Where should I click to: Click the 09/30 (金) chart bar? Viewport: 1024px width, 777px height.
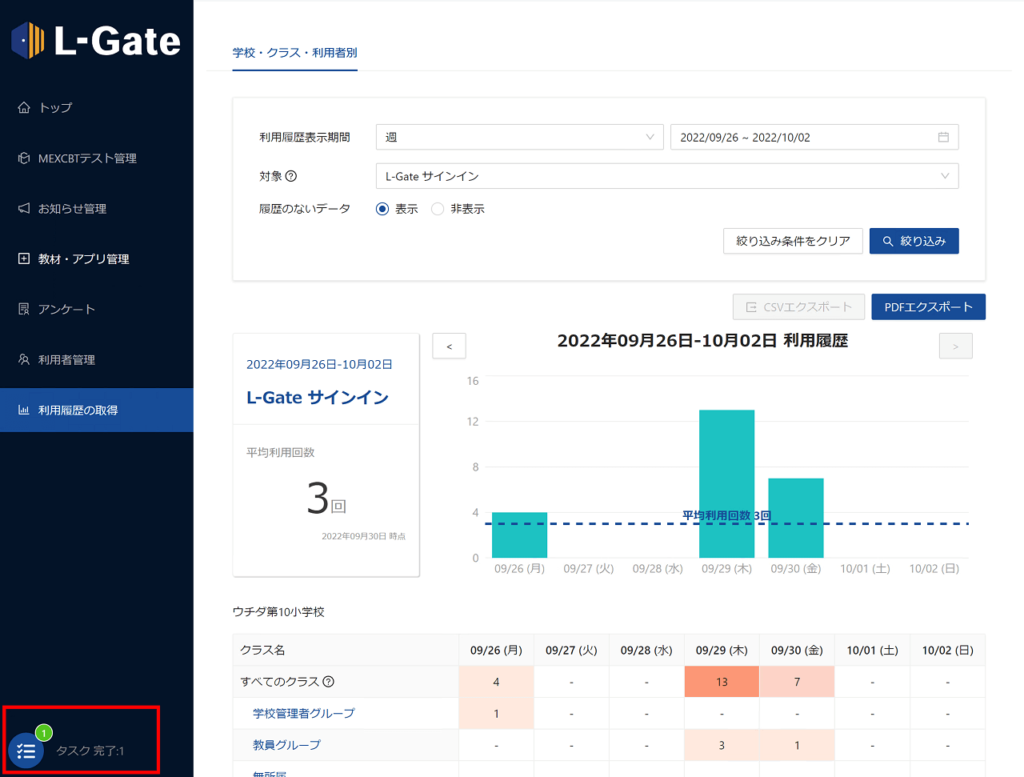[x=795, y=518]
